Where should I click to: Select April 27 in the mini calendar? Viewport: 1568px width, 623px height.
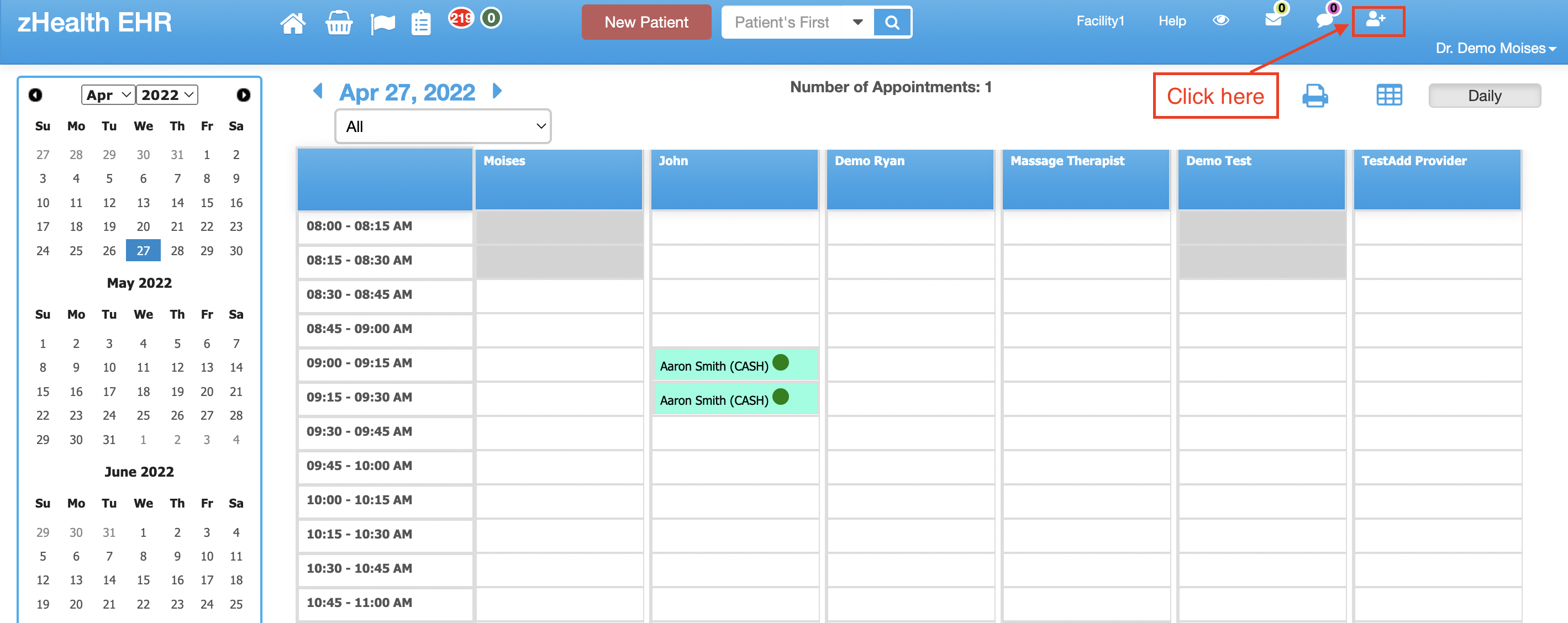tap(143, 251)
